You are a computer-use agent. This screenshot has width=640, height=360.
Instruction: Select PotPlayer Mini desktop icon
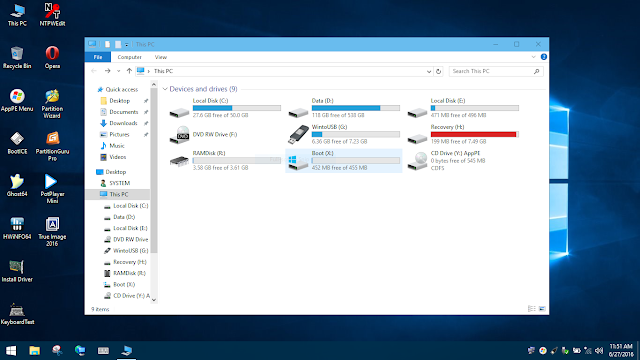pyautogui.click(x=52, y=189)
